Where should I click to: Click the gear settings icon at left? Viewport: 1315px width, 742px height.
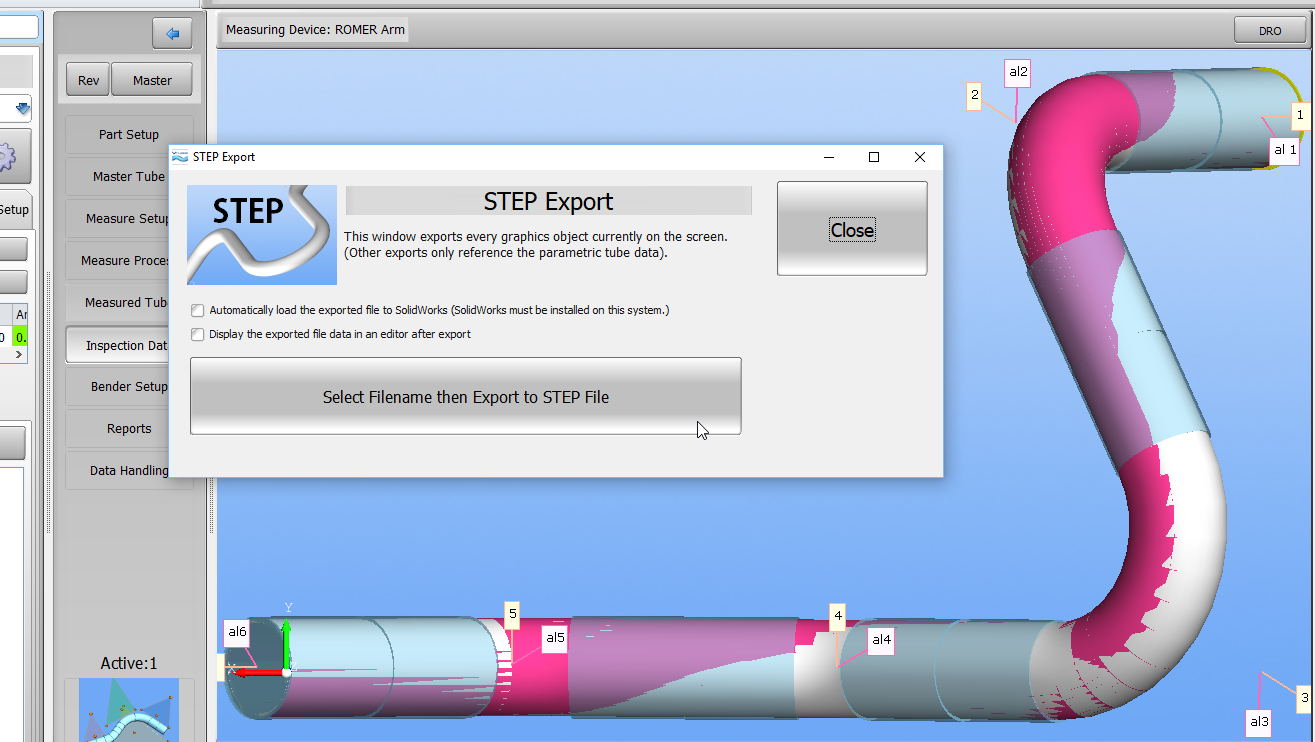pos(8,157)
